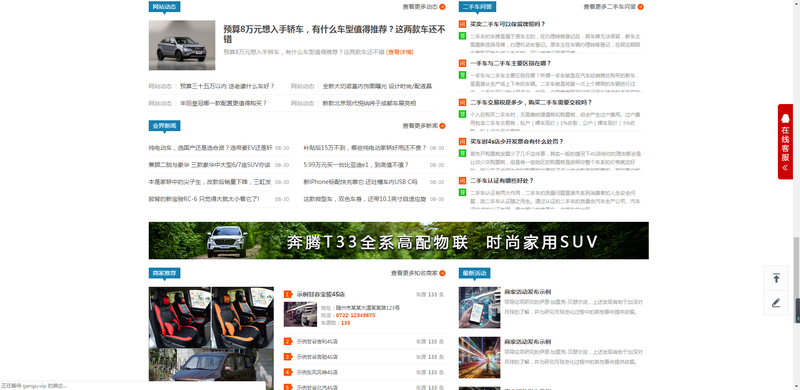Click the silver SUV article thumbnail
The image size is (800, 390).
coord(182,45)
